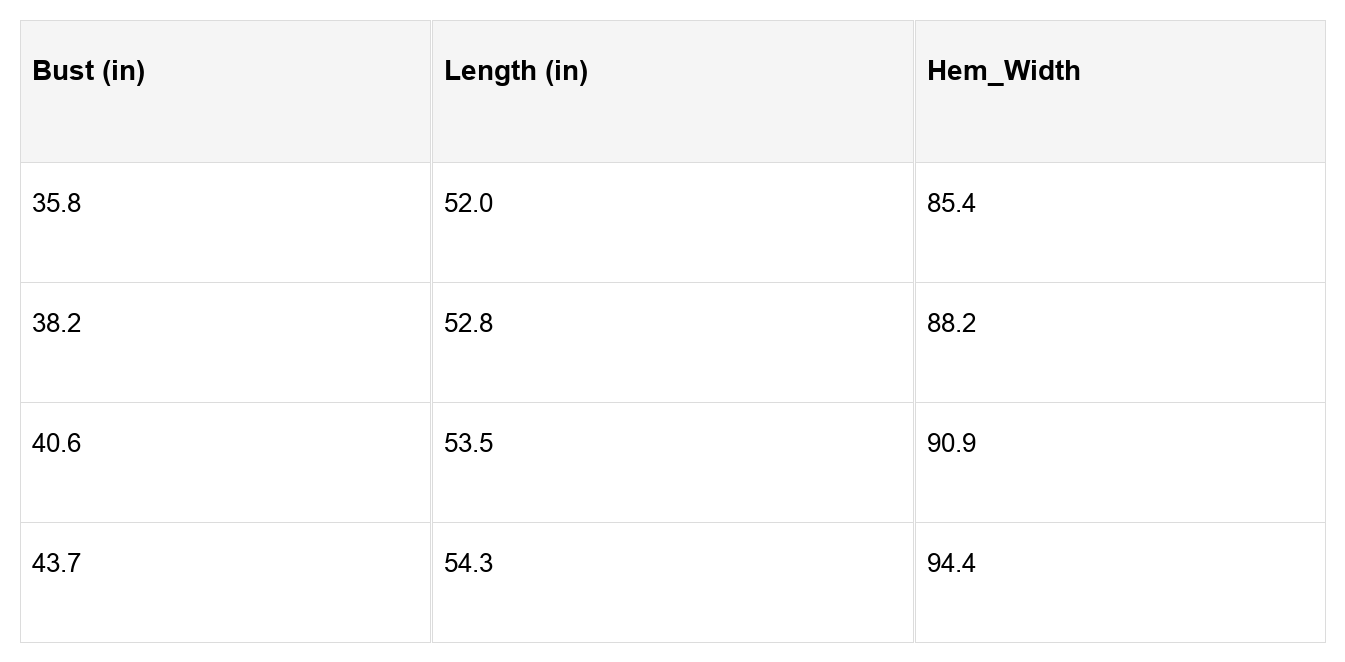Select the cell with bust 40.6
Image resolution: width=1345 pixels, height=662 pixels.
pos(56,444)
